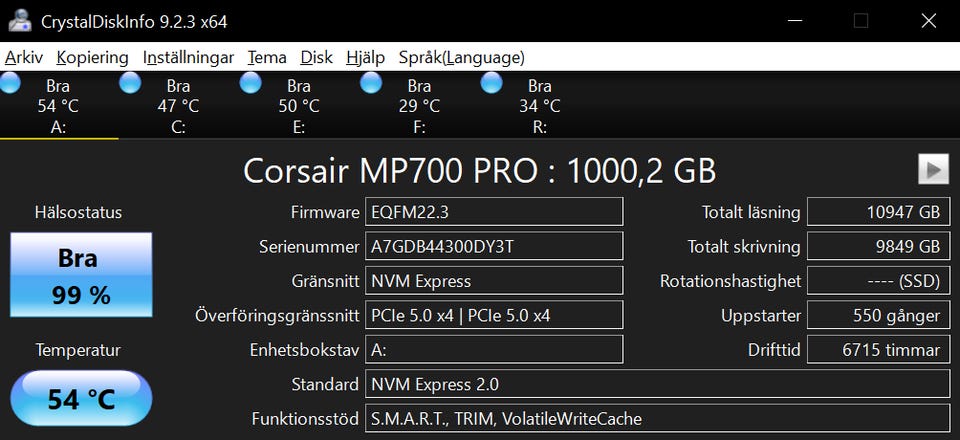Click the Överföringsgränssnitt label

277,316
